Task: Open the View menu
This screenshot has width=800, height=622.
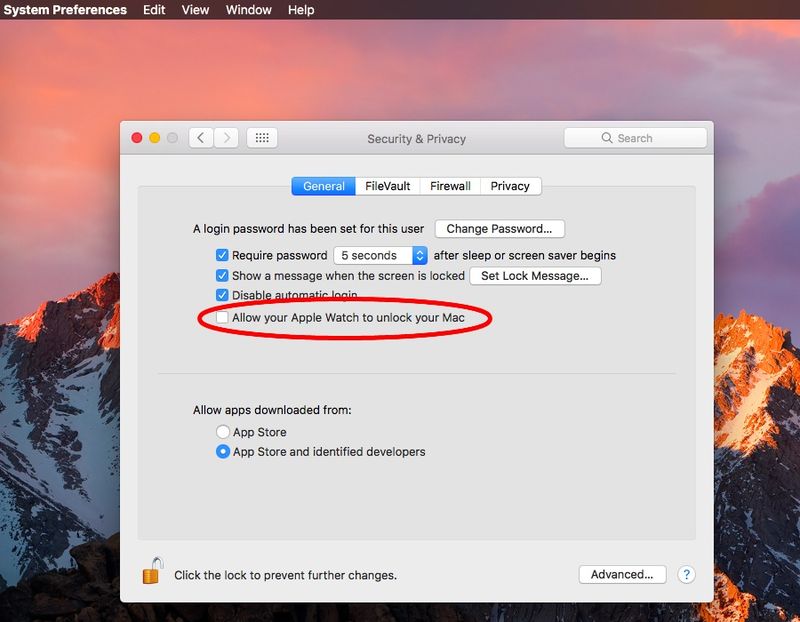Action: [195, 10]
